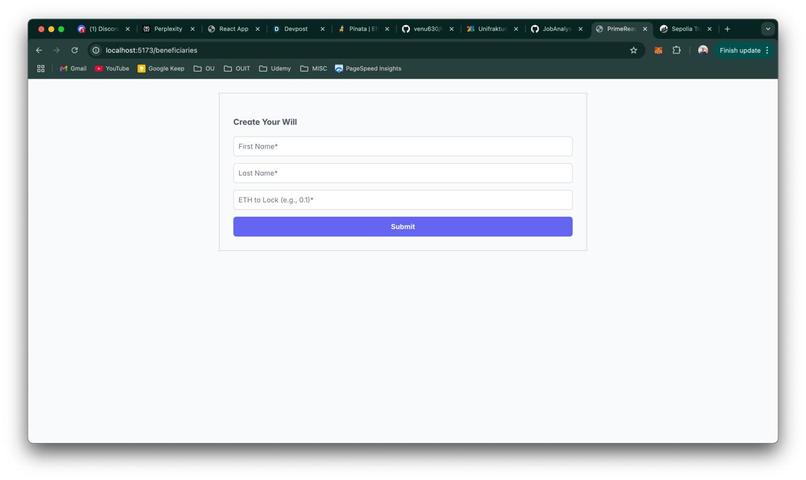806x480 pixels.
Task: Focus the Last Name field
Action: tap(402, 173)
